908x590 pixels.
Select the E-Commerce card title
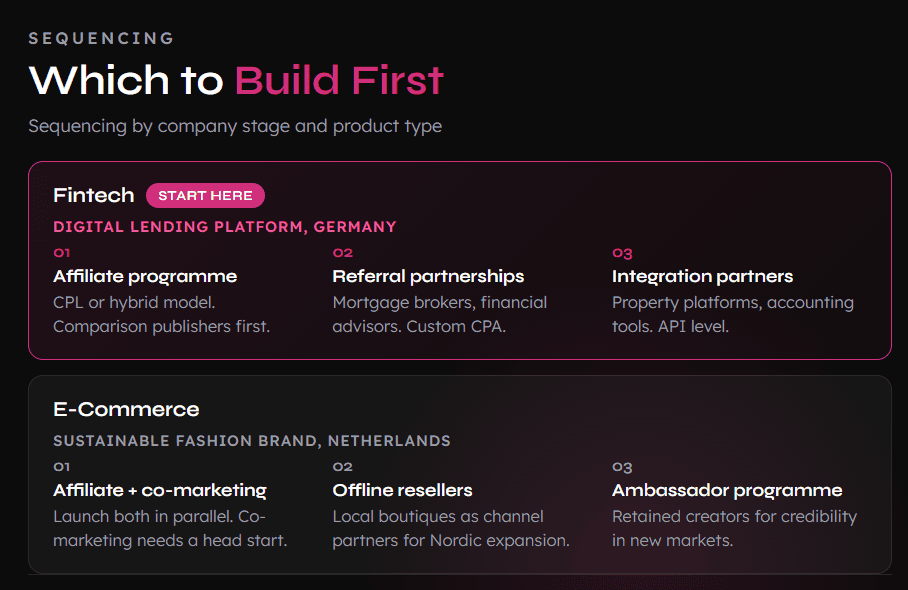[126, 409]
